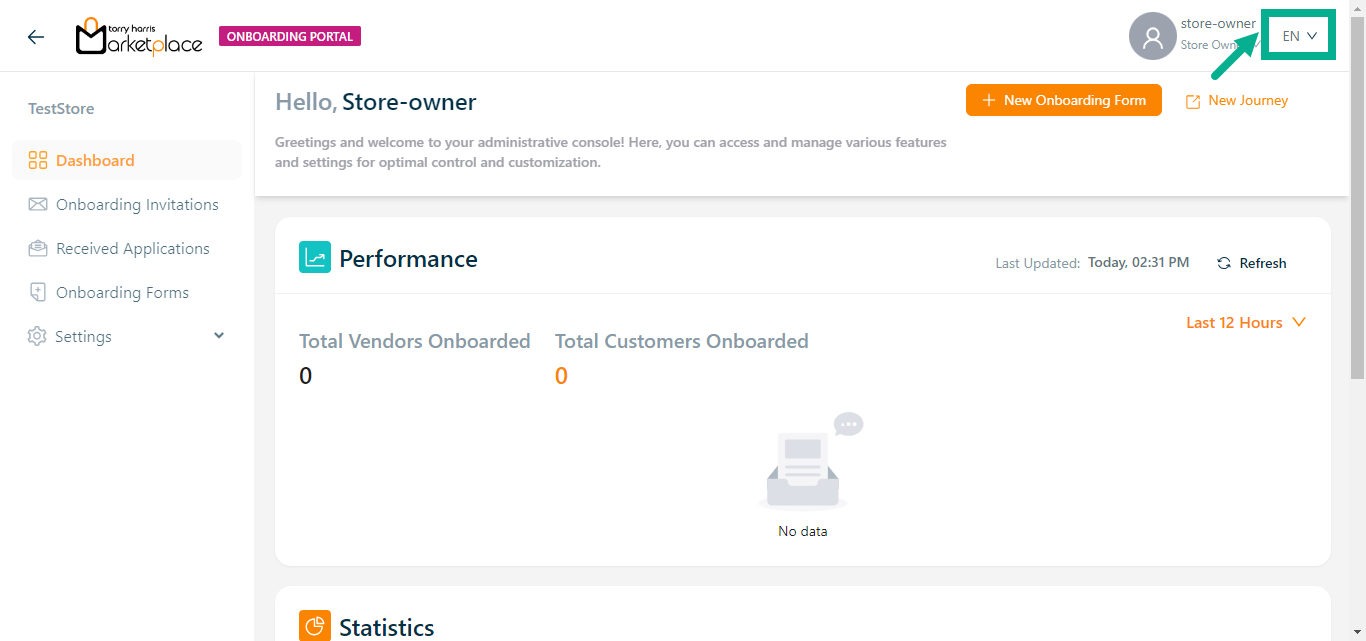Click the Statistics pie chart icon
1366x641 pixels.
click(x=315, y=626)
